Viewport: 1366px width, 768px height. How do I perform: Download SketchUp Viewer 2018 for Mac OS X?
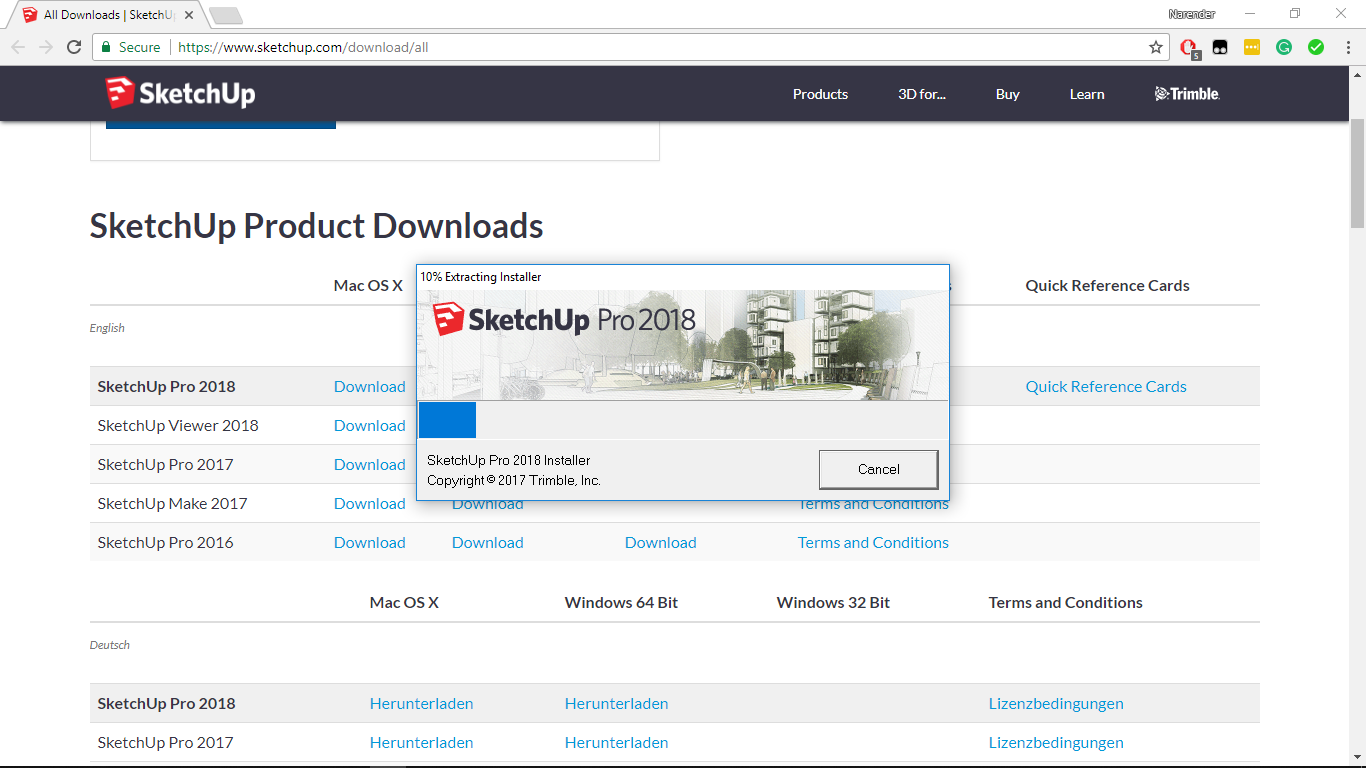pyautogui.click(x=370, y=425)
